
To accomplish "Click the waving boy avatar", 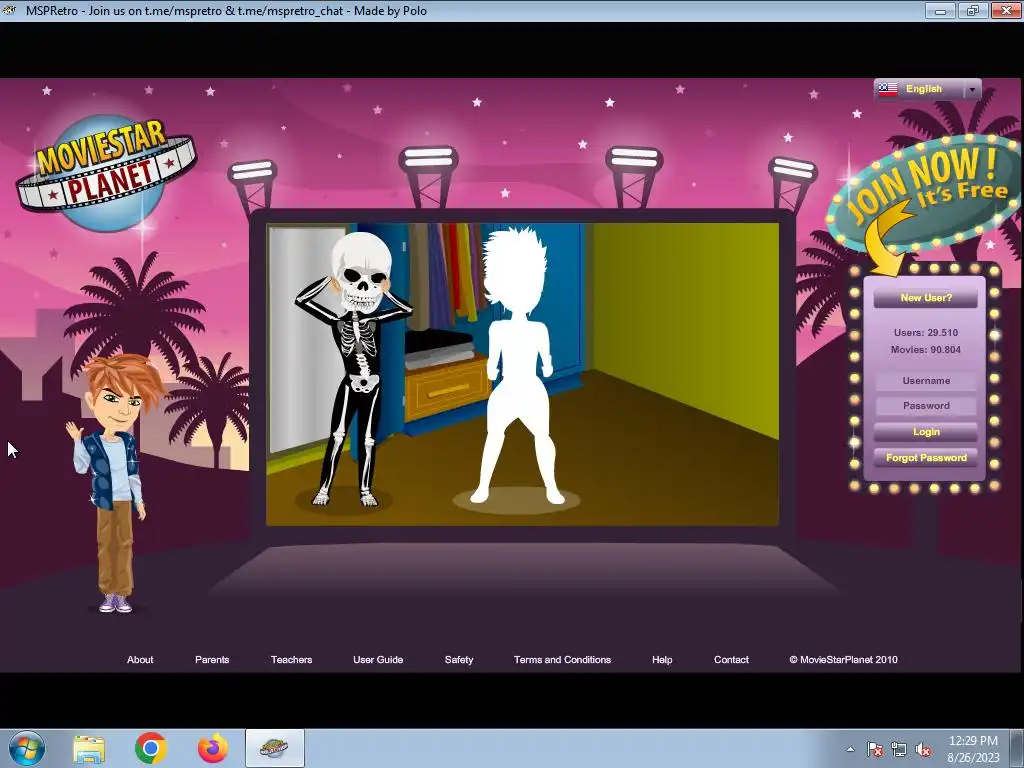I will pos(115,483).
